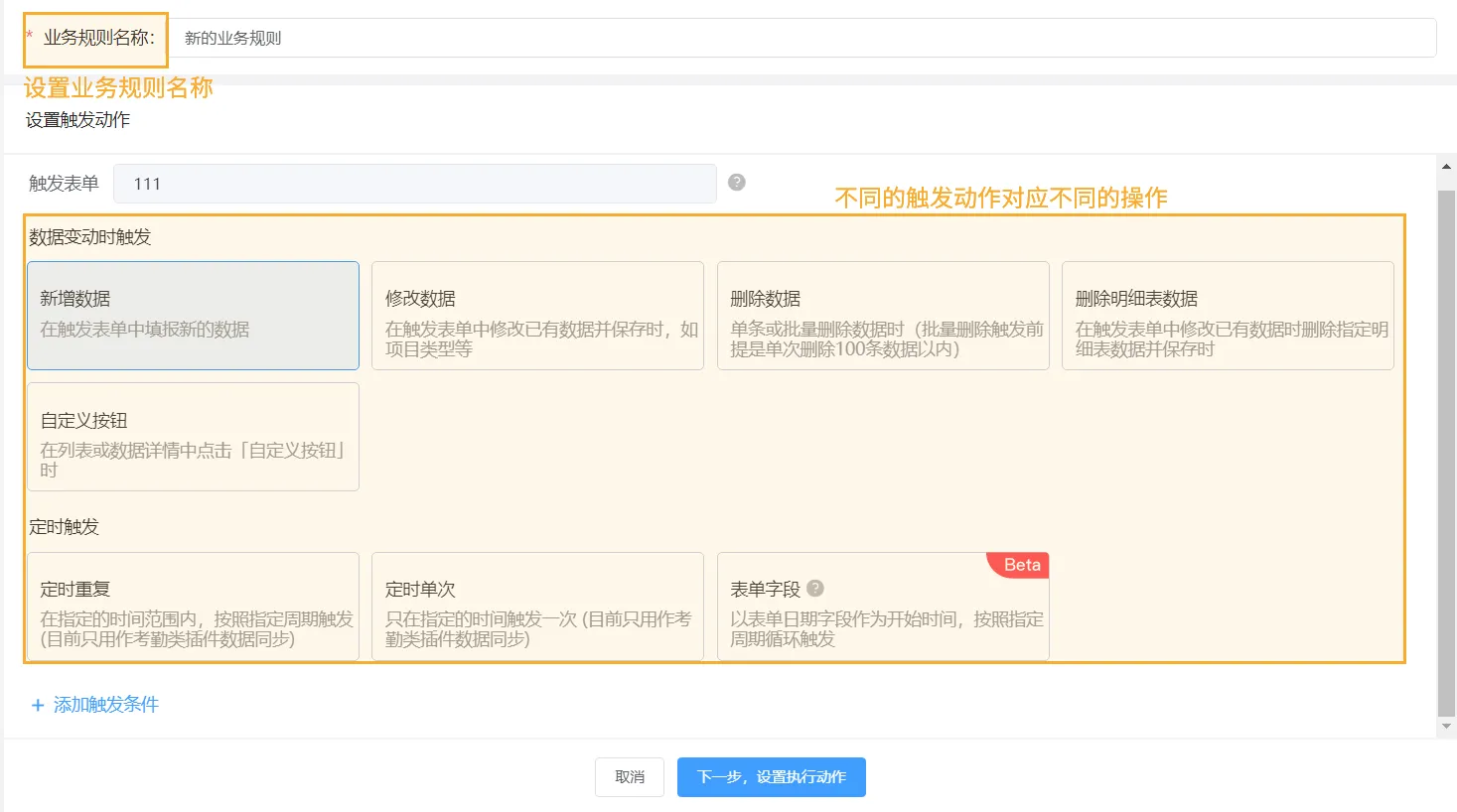This screenshot has width=1457, height=812.
Task: Click the vertical scrollbar thumb
Action: point(1446,447)
